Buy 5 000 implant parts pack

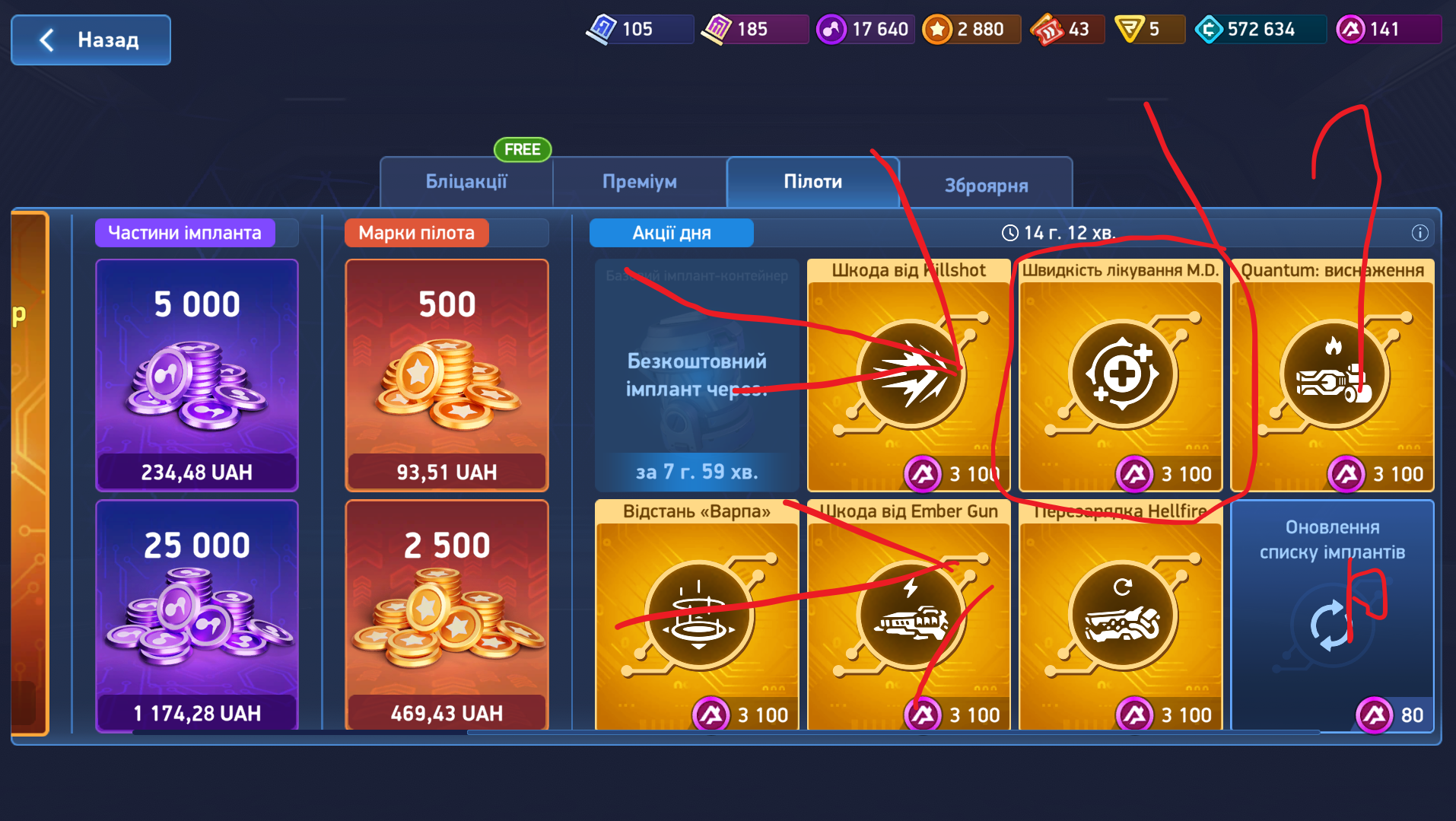coord(197,375)
